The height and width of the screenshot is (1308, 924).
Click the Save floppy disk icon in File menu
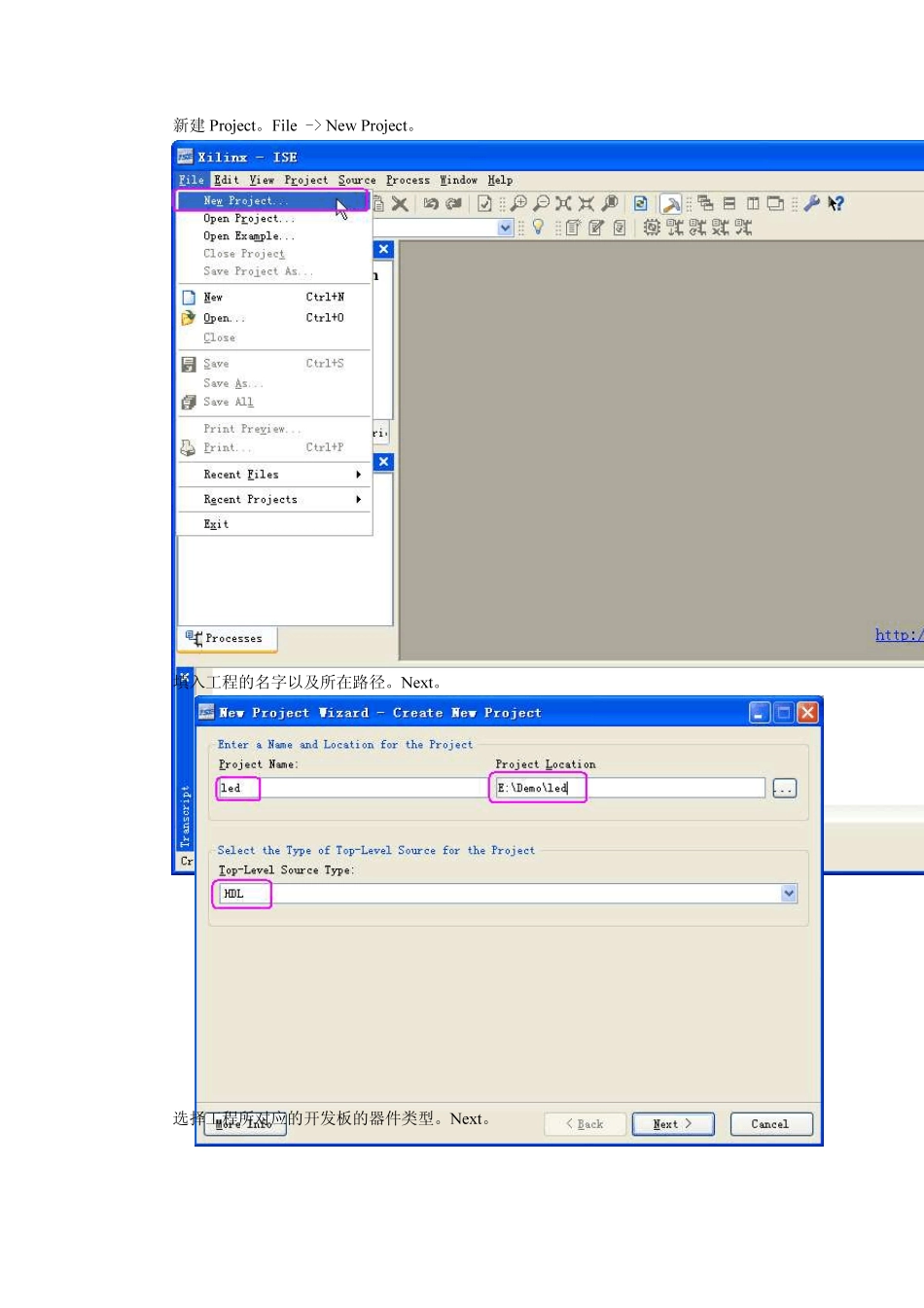point(189,364)
